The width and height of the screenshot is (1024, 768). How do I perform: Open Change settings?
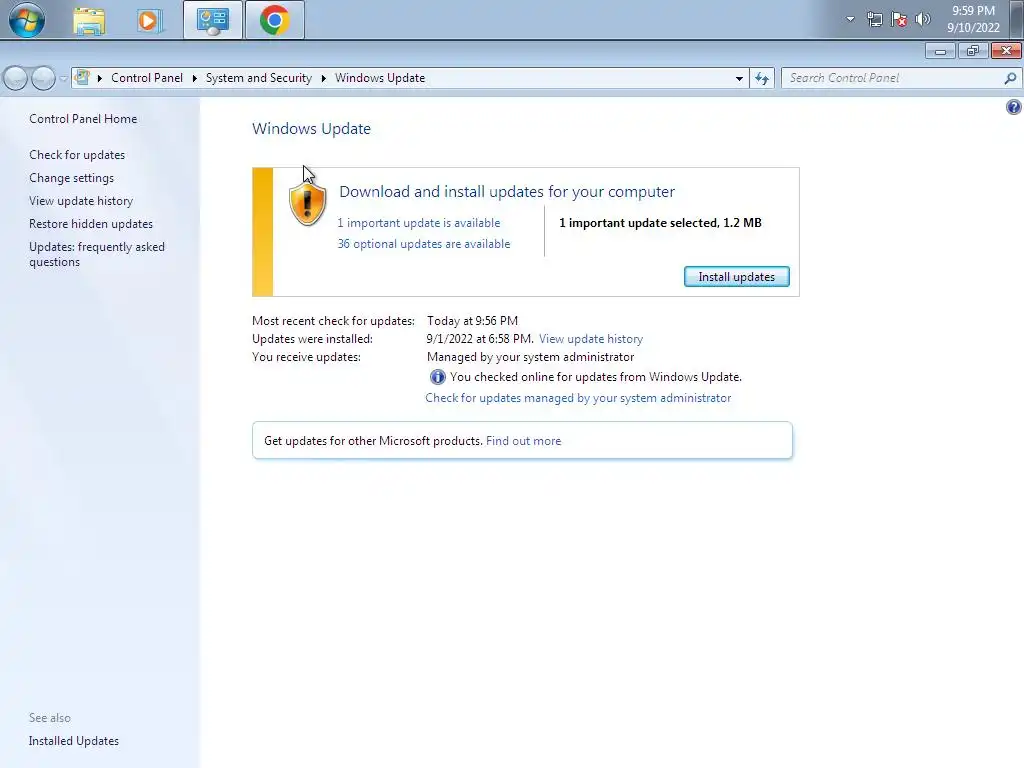tap(71, 178)
